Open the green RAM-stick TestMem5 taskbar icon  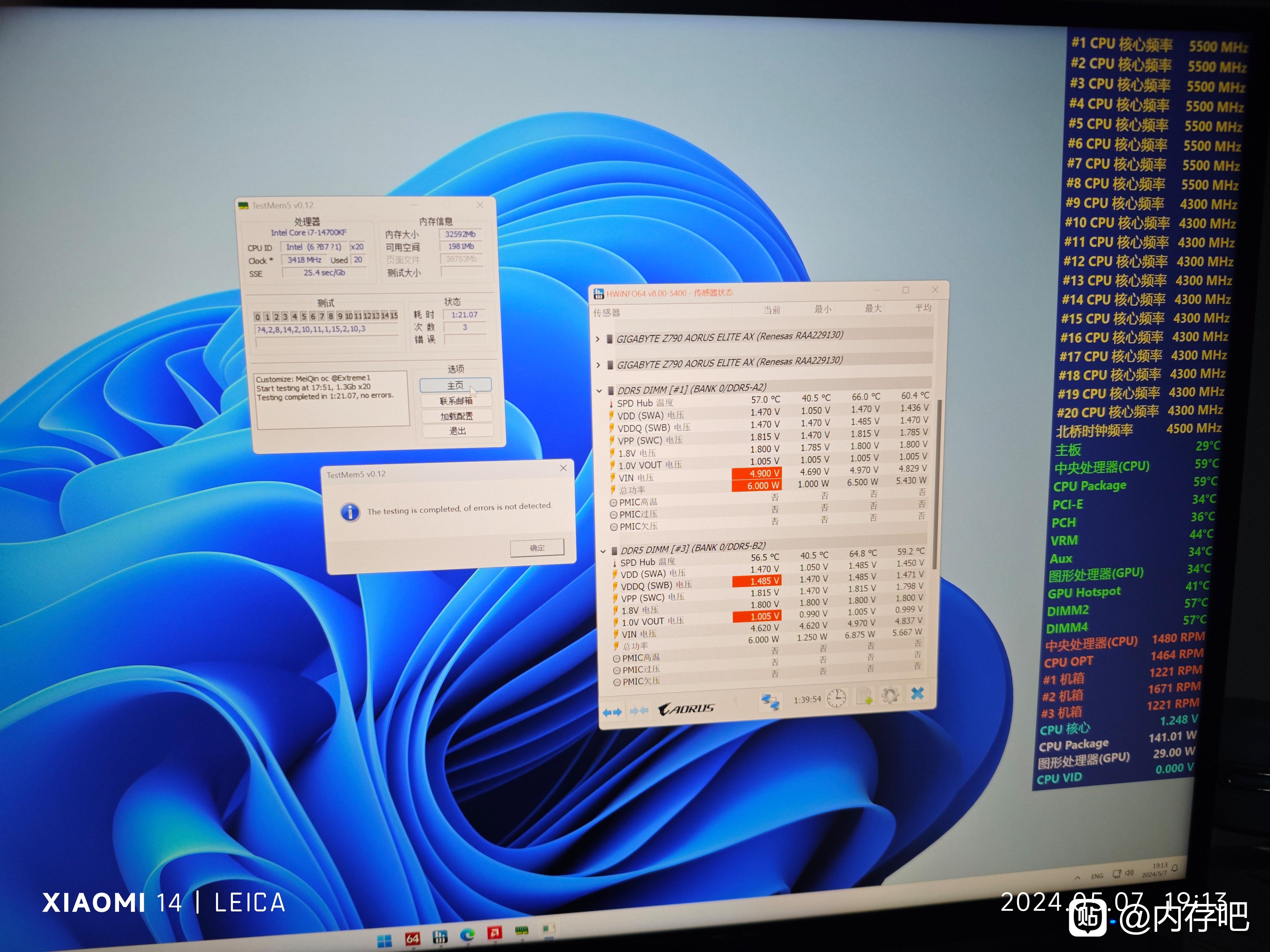click(521, 931)
